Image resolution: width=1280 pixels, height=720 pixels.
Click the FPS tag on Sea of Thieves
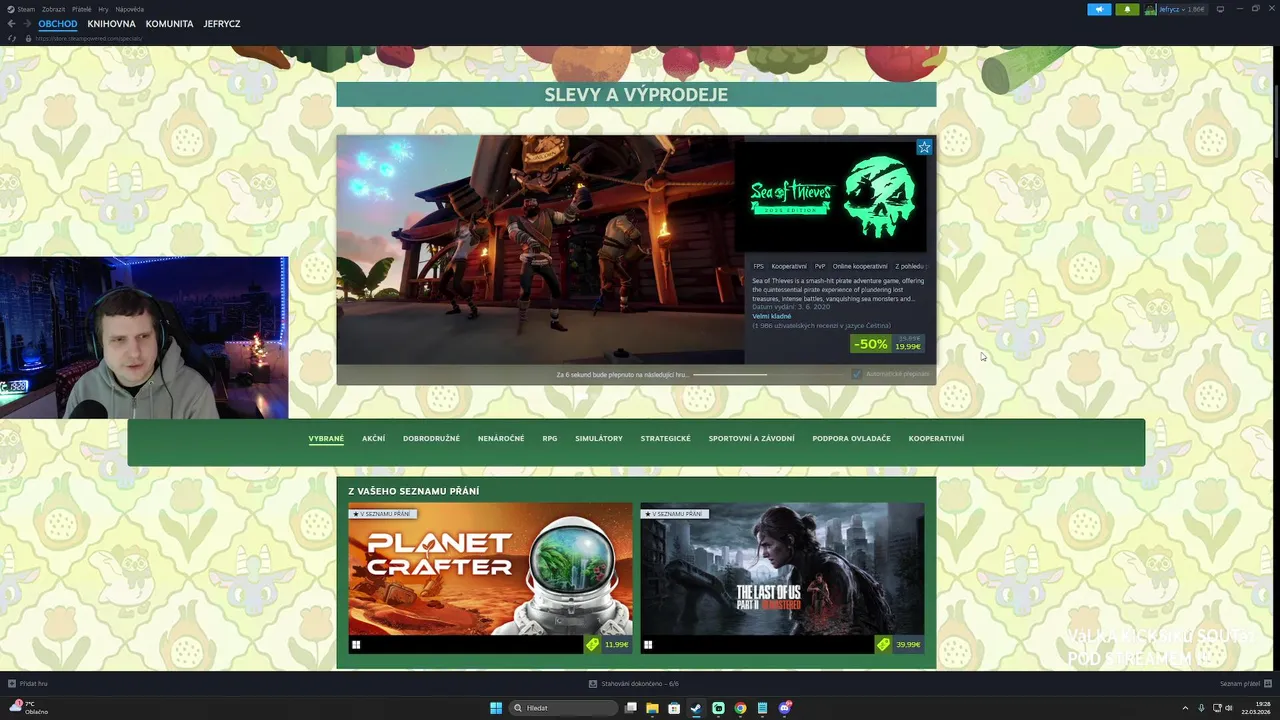[x=758, y=266]
